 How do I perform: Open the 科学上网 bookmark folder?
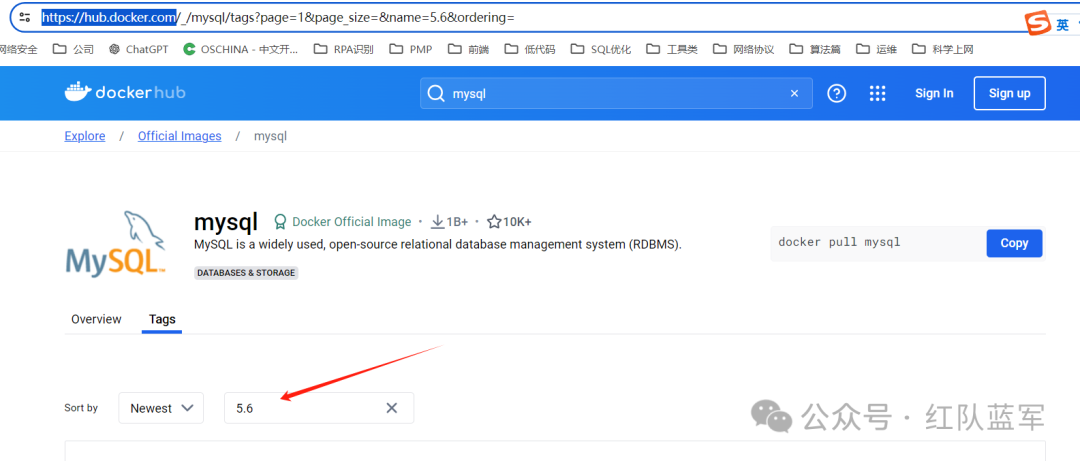point(942,49)
